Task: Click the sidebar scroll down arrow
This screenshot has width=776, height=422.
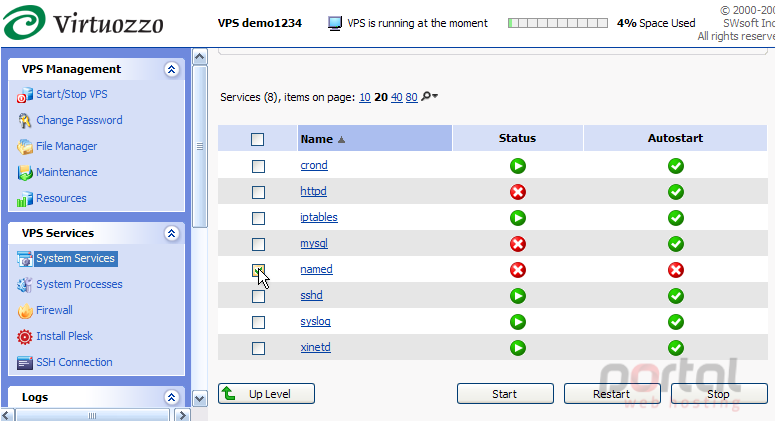Action: coord(199,398)
